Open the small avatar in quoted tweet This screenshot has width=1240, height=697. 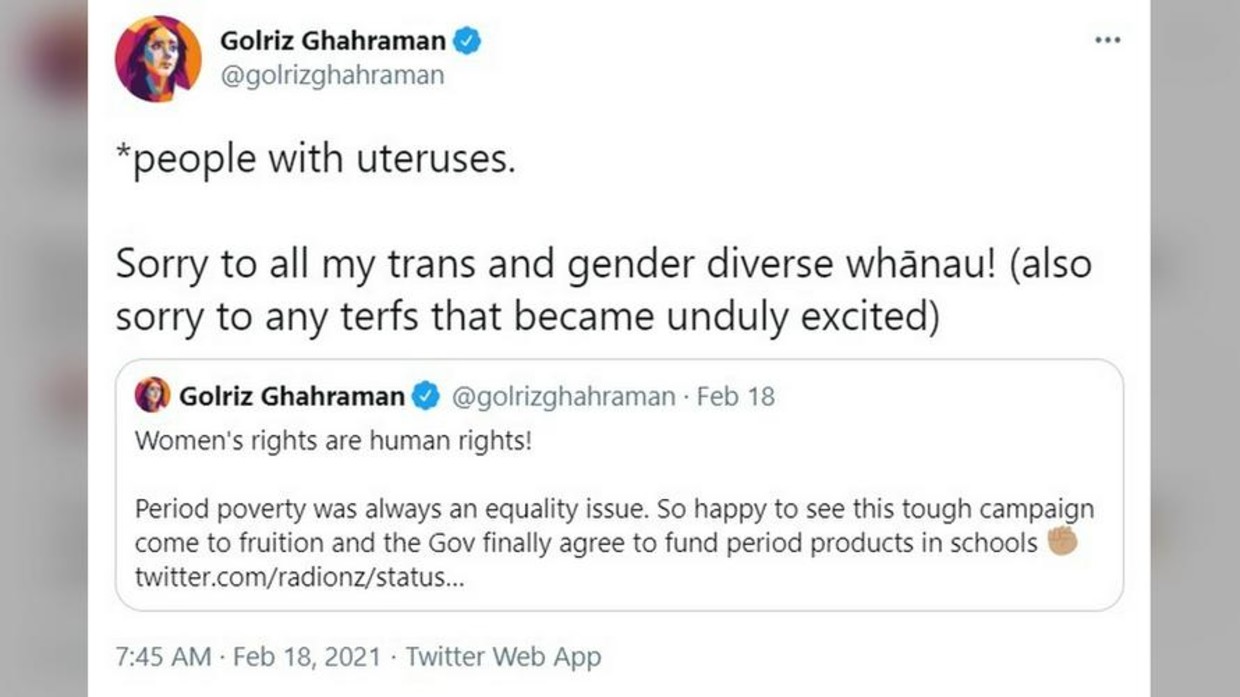[153, 395]
